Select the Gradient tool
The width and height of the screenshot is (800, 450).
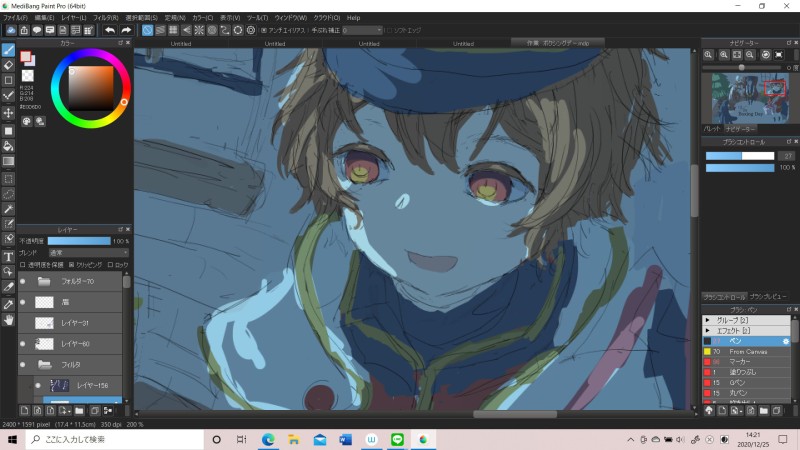[x=8, y=161]
